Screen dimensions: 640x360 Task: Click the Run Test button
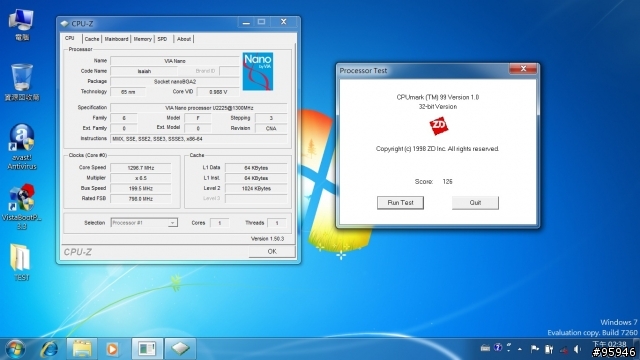tap(400, 202)
